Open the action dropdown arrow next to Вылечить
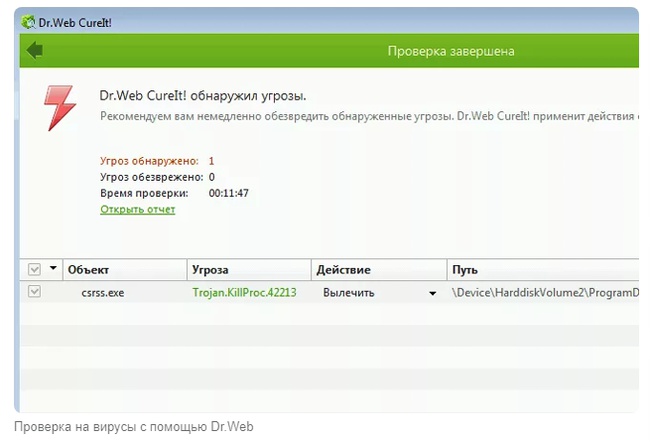The height and width of the screenshot is (442, 650). click(432, 293)
